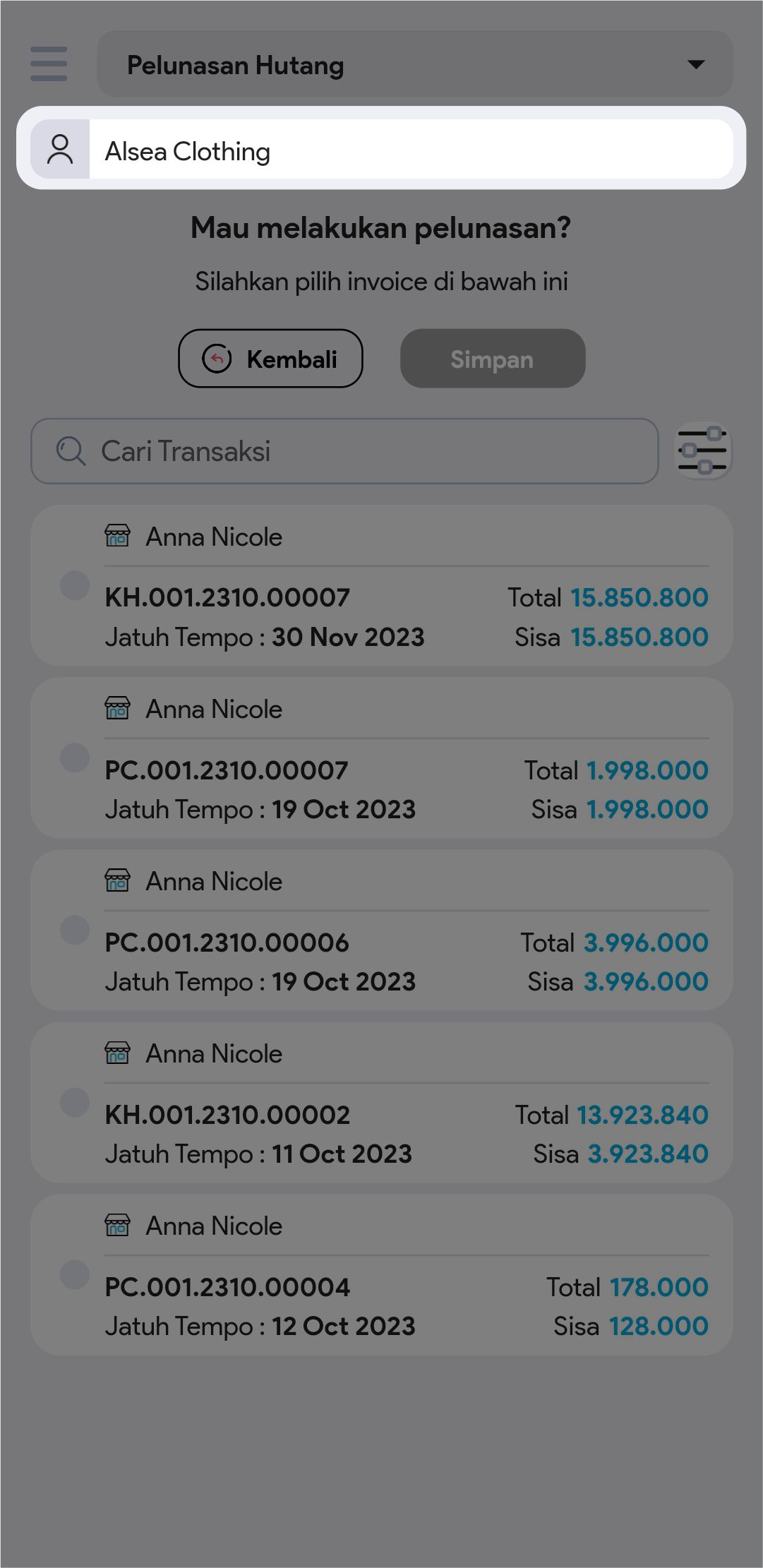This screenshot has width=763, height=1568.
Task: Select invoice PC.001.2310.00006 radio button
Action: click(75, 930)
